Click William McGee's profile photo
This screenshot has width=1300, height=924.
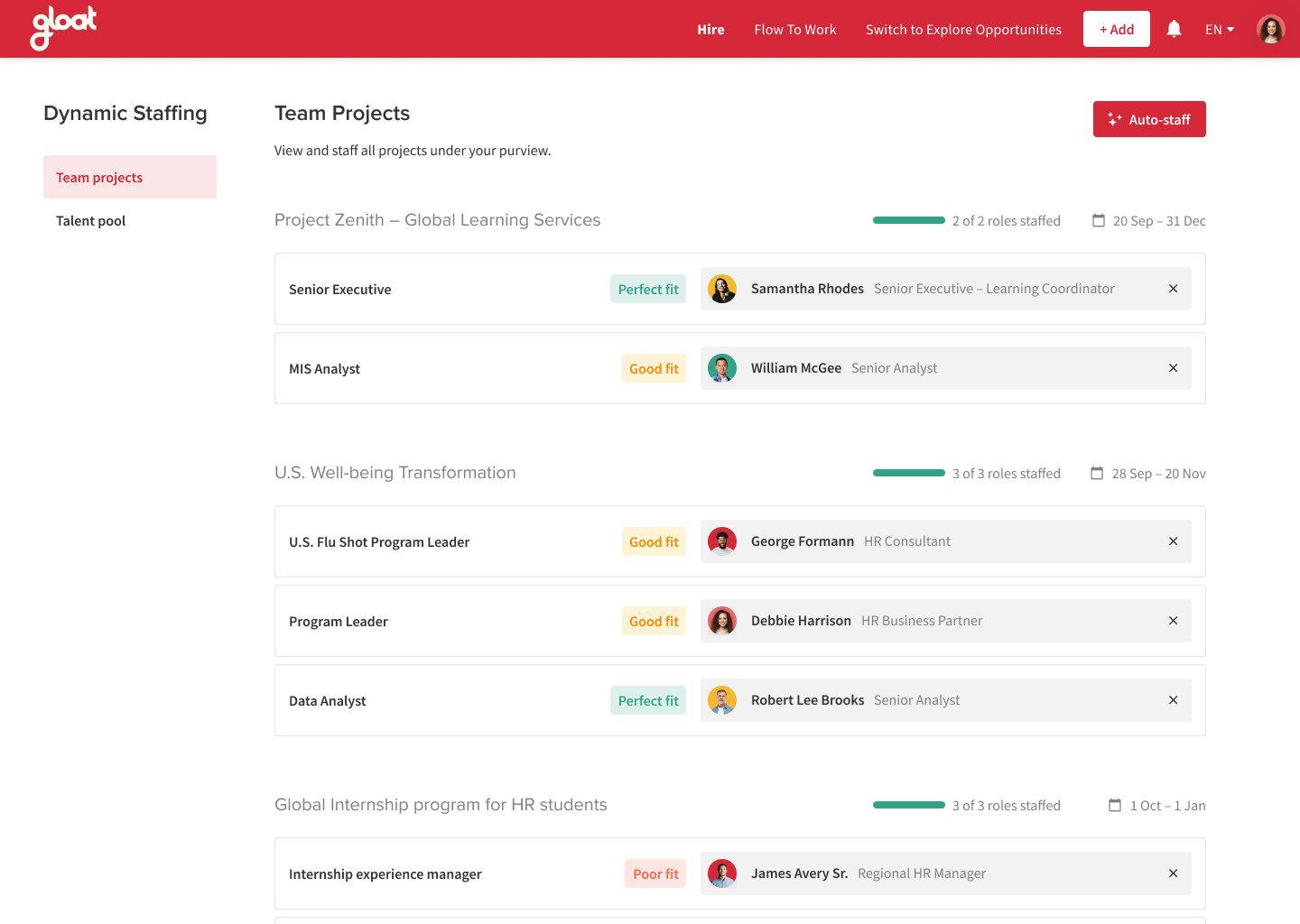point(722,368)
